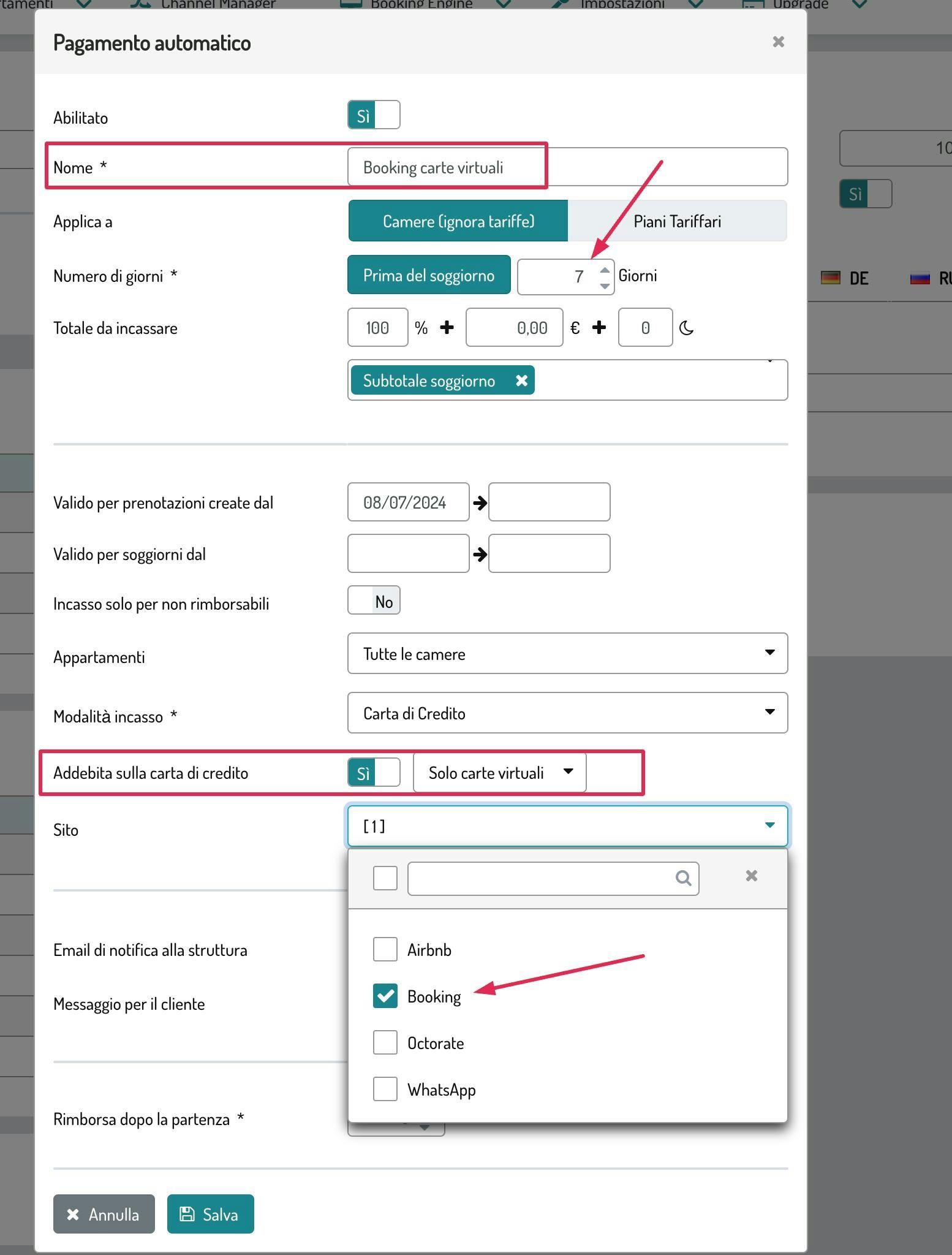952x1255 pixels.
Task: Click the Annulla button
Action: [x=104, y=1213]
